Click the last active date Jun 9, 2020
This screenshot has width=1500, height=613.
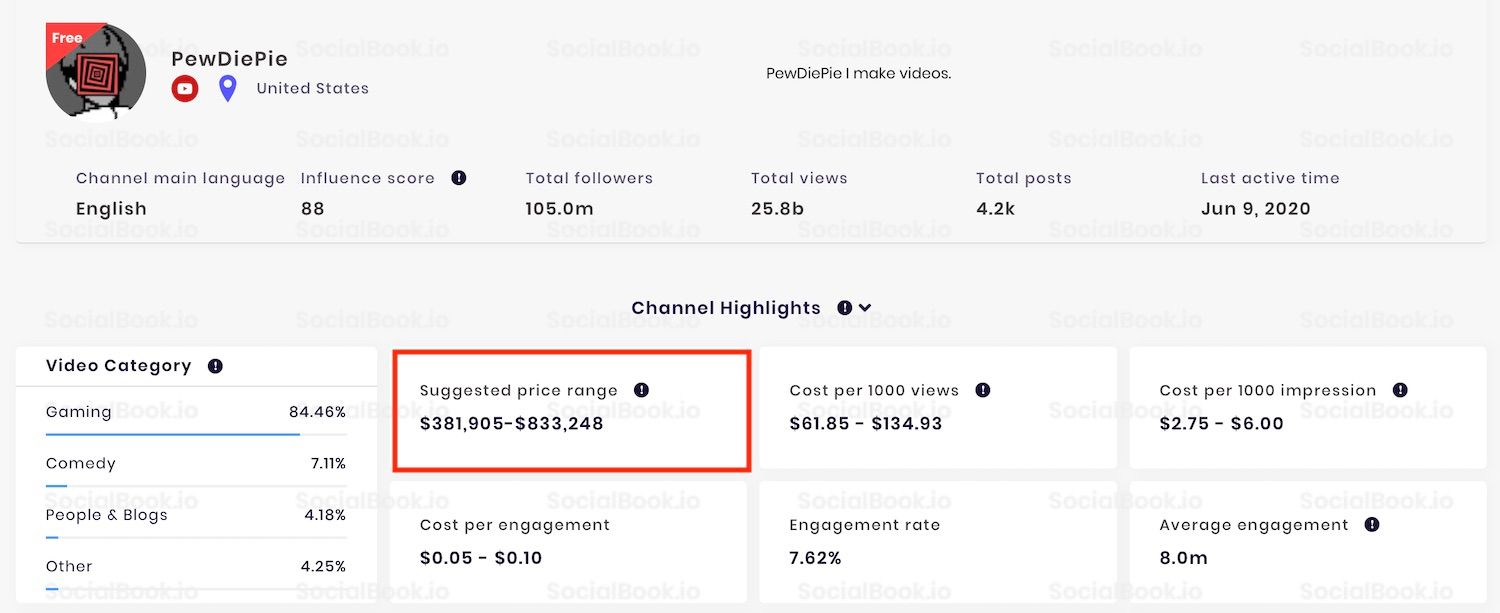coord(1256,209)
